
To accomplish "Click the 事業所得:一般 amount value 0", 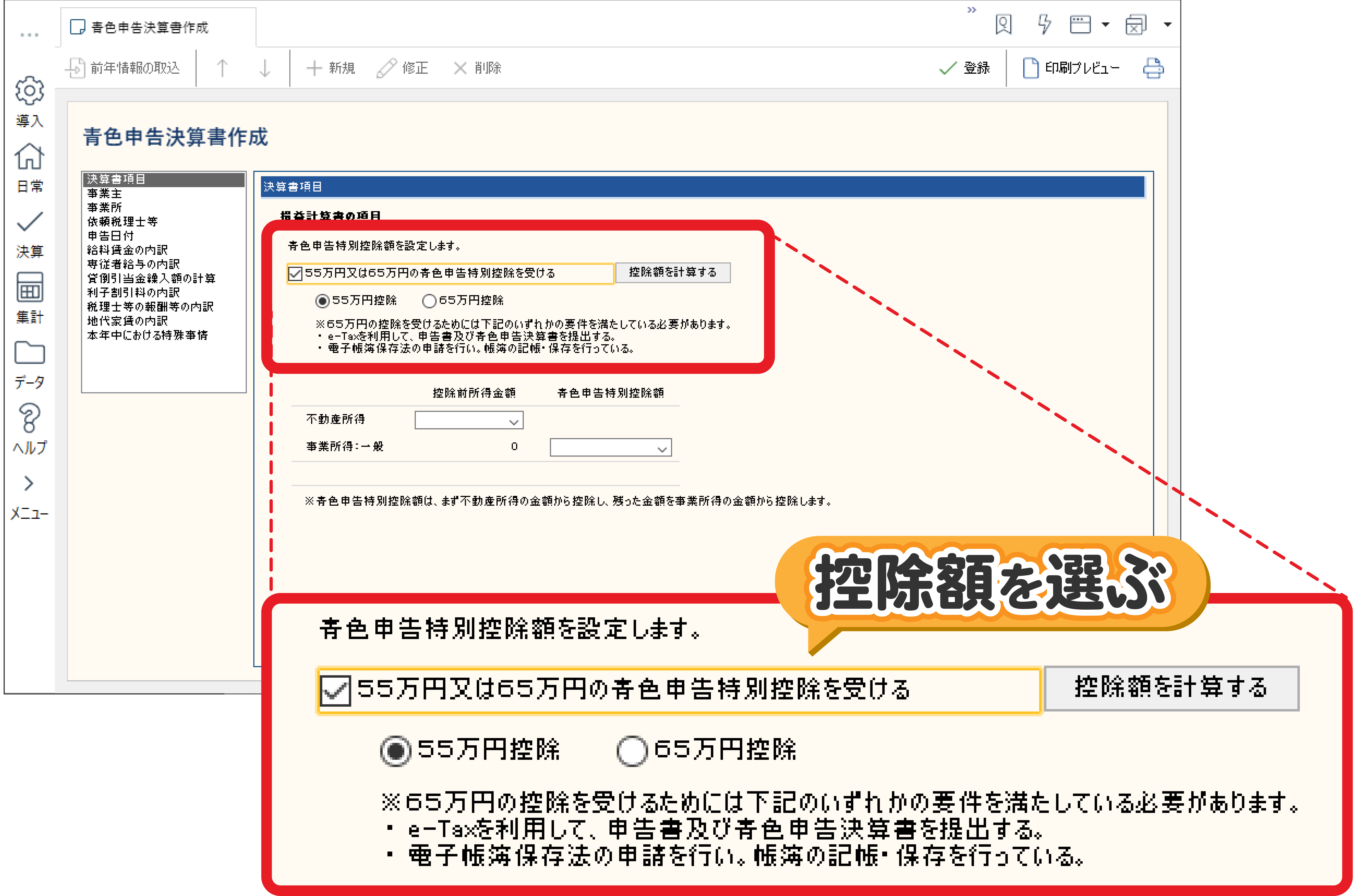I will (514, 446).
